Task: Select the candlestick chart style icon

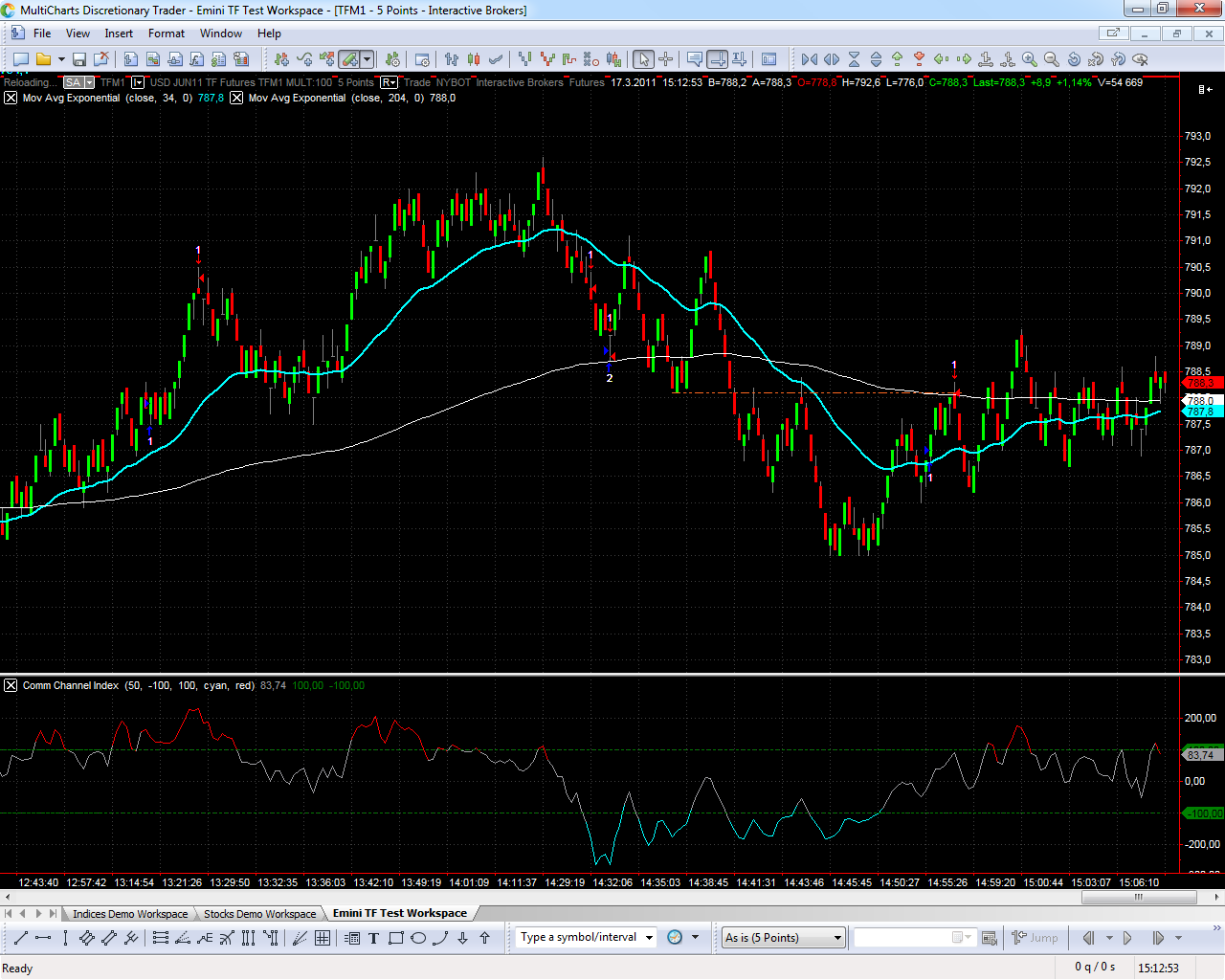Action: click(x=474, y=59)
